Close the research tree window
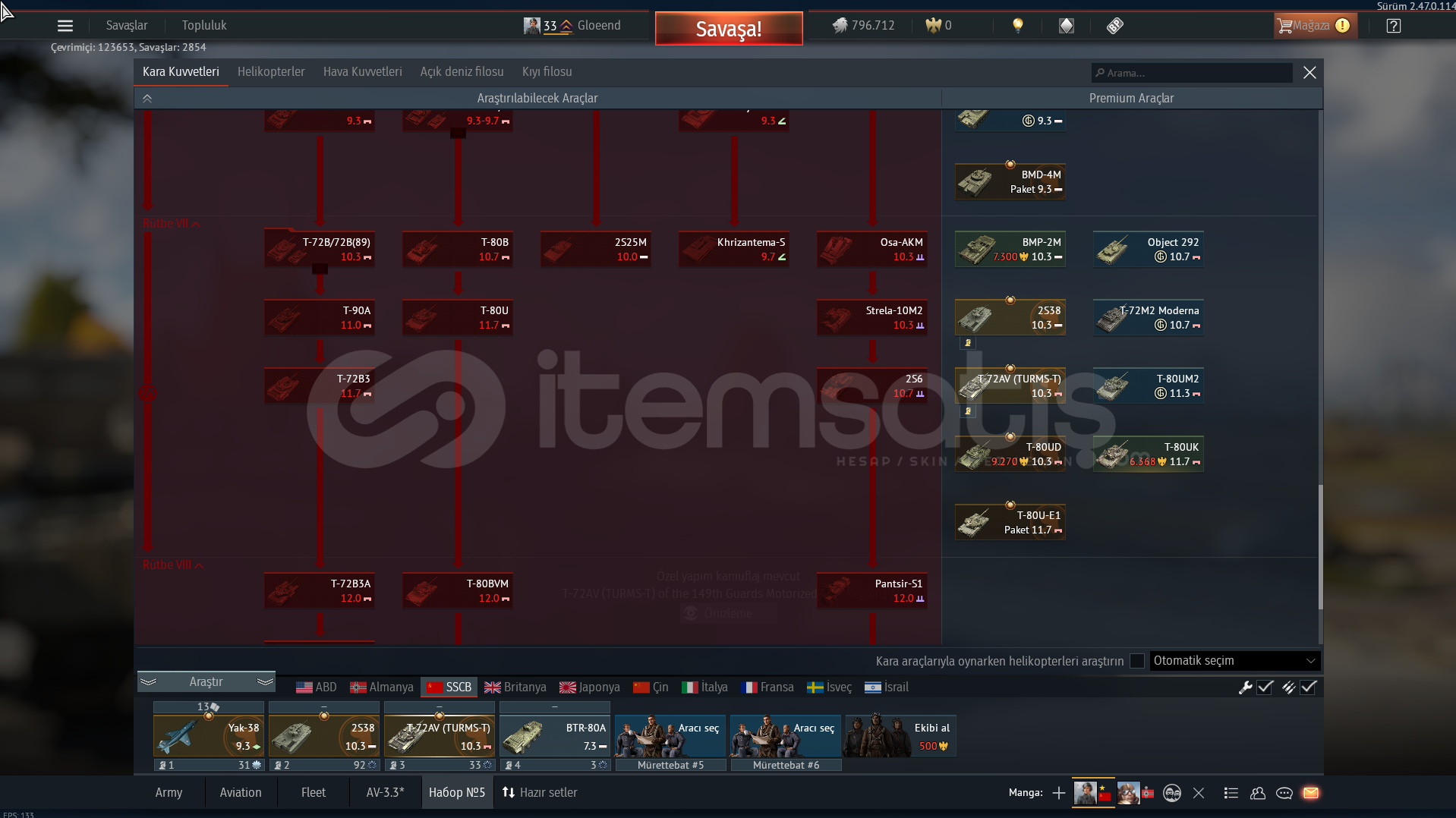Image resolution: width=1456 pixels, height=818 pixels. (x=1309, y=72)
